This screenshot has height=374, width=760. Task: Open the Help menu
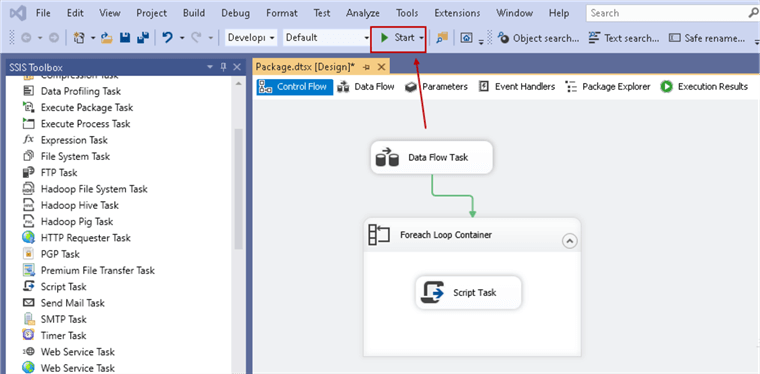(x=559, y=13)
